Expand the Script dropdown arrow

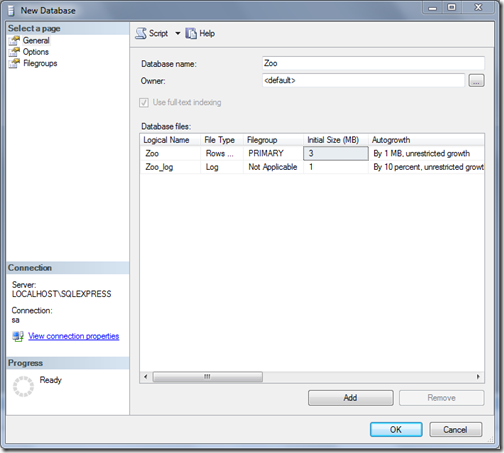click(178, 33)
